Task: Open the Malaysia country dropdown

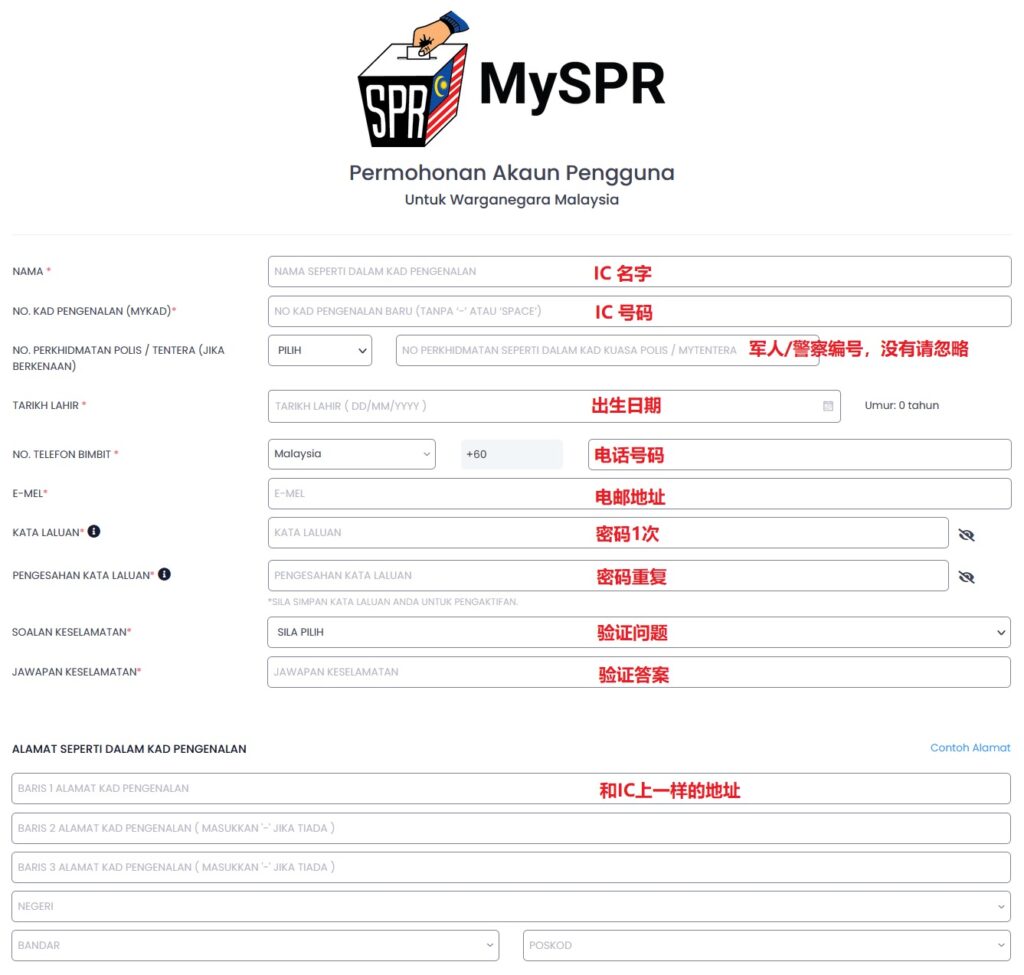Action: click(352, 454)
